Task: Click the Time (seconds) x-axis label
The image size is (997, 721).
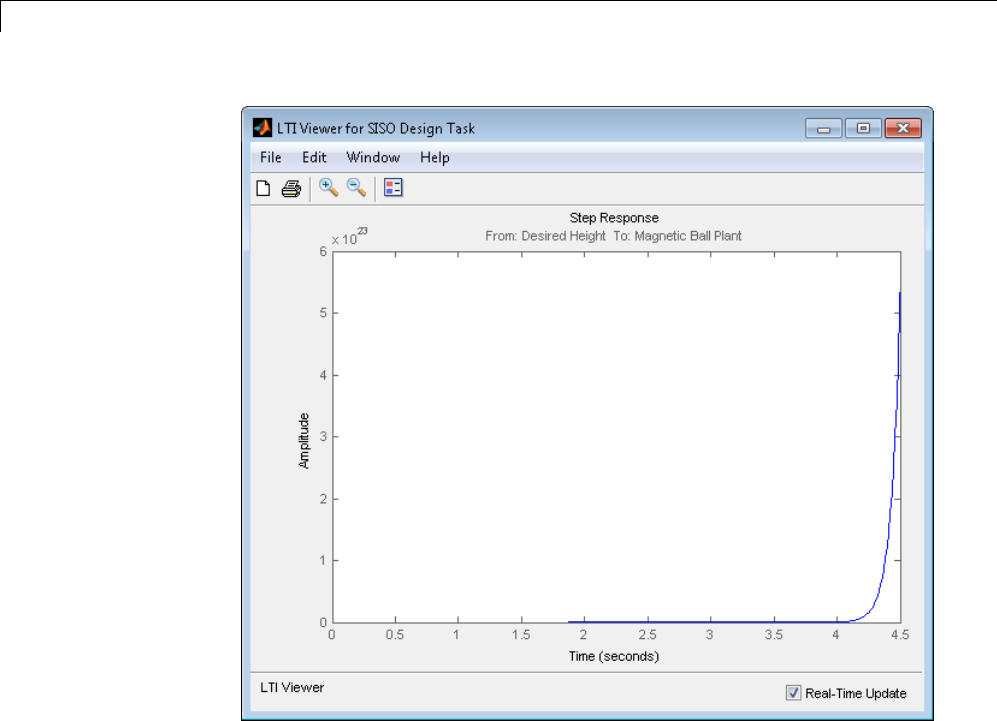Action: tap(614, 656)
